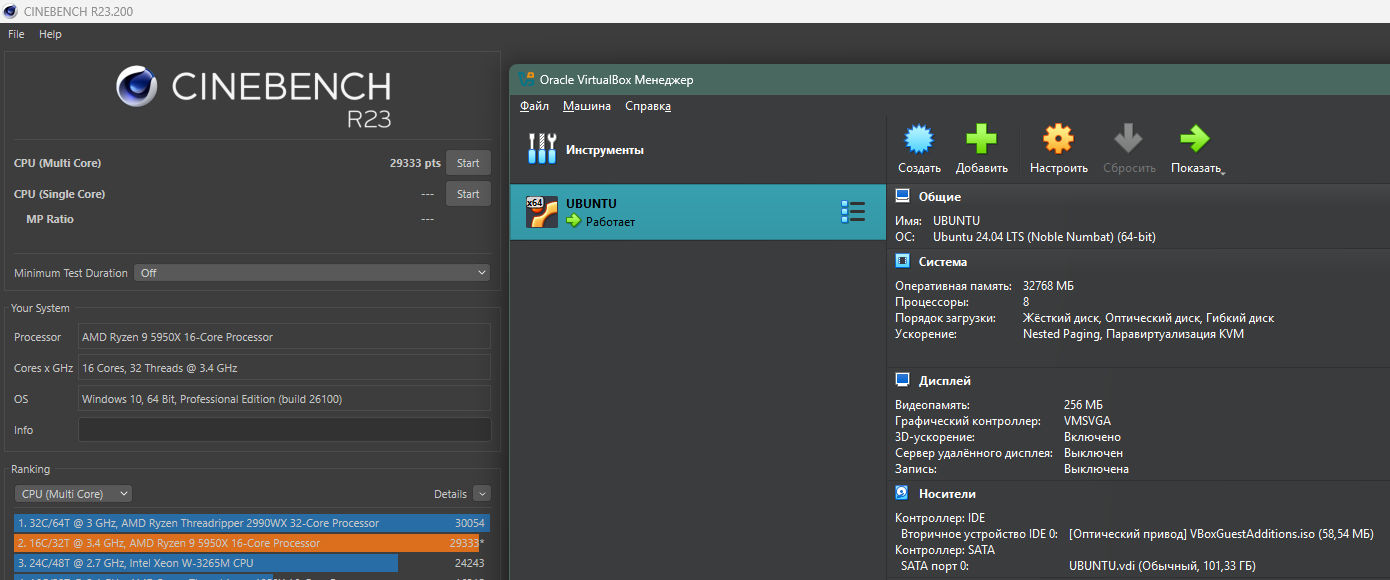Click the Порядок загрузки boot order value
Screen dimensions: 1390x580
coord(1148,318)
